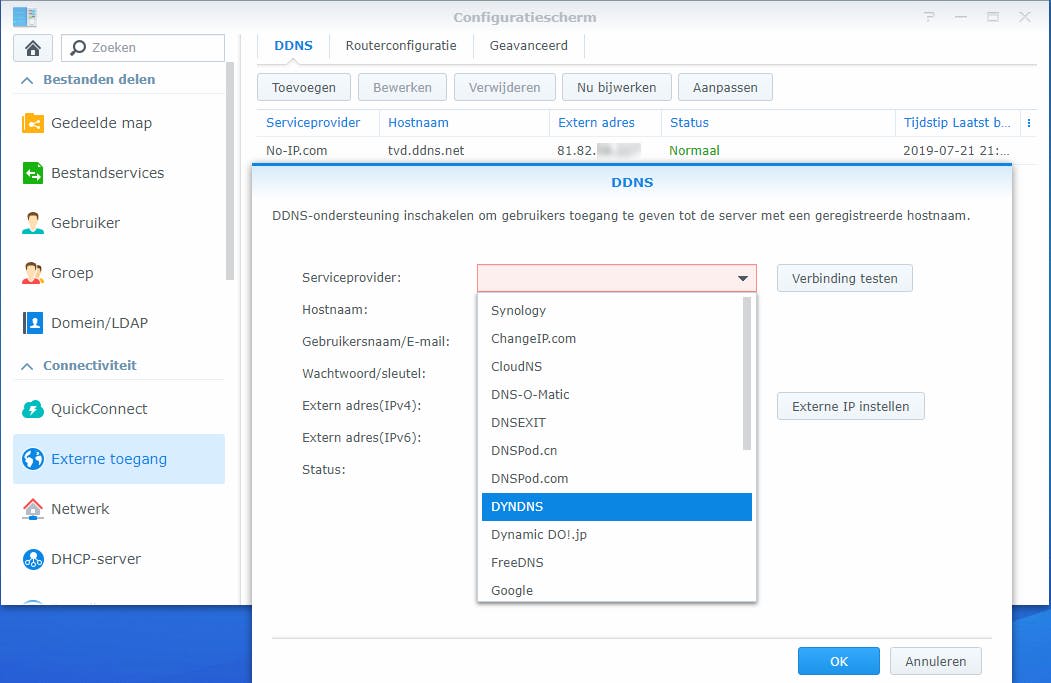The image size is (1051, 683).
Task: Sort by Tijdstip Laatst column header
Action: (957, 123)
